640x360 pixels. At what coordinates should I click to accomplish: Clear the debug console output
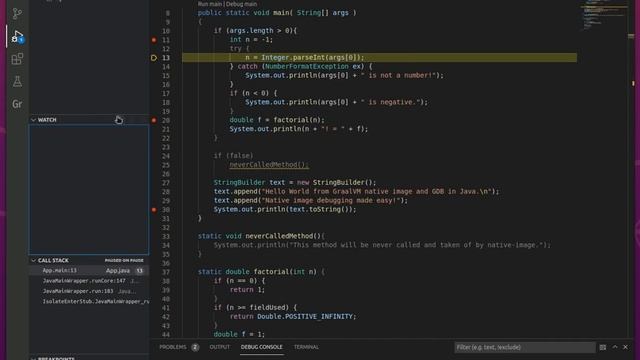point(603,347)
